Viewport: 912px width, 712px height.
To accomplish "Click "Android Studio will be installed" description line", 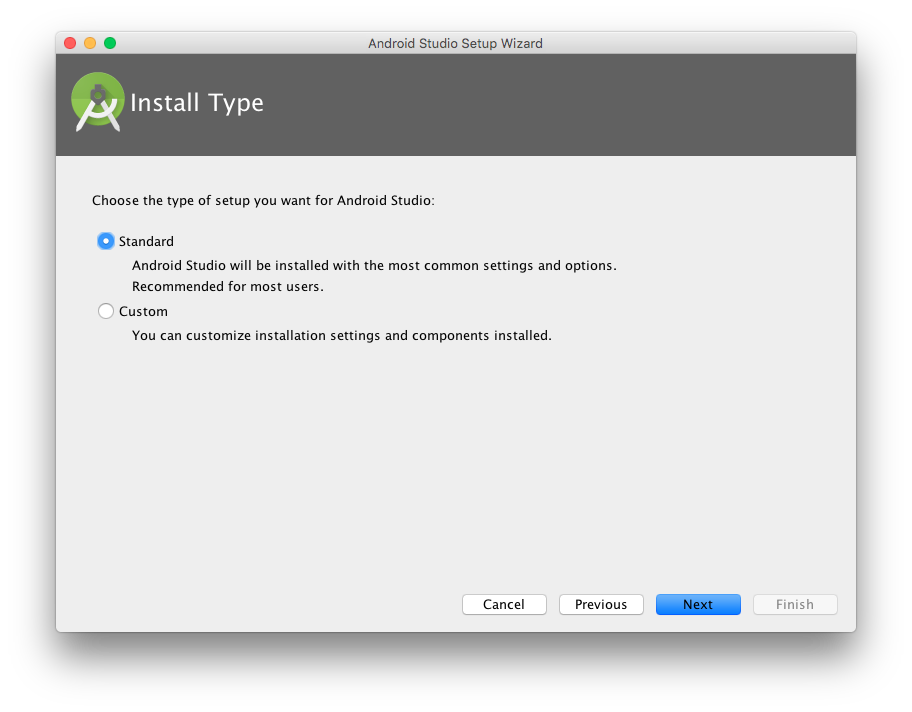I will point(374,266).
